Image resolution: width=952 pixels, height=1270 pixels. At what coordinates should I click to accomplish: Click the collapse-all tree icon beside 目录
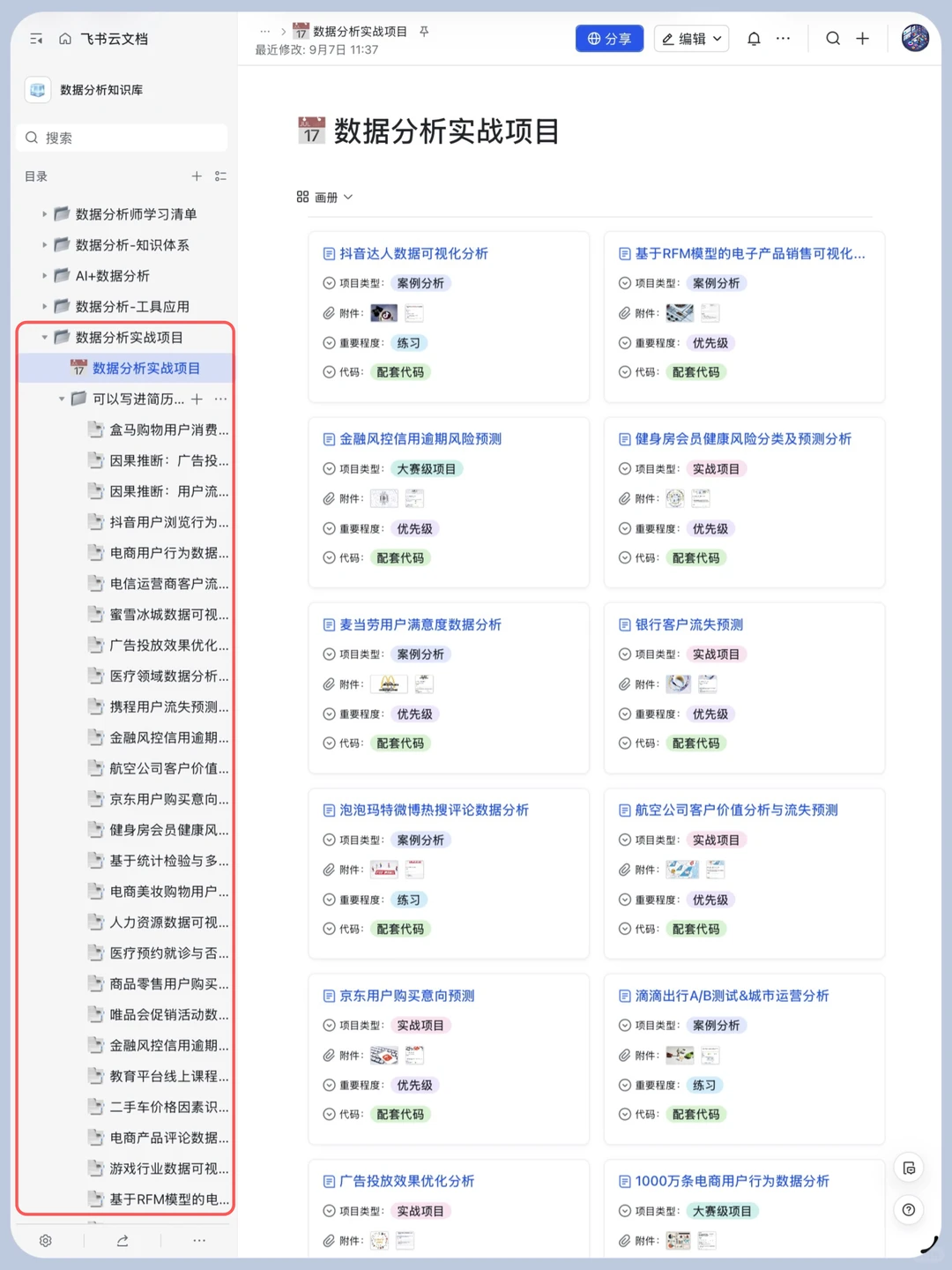[220, 176]
